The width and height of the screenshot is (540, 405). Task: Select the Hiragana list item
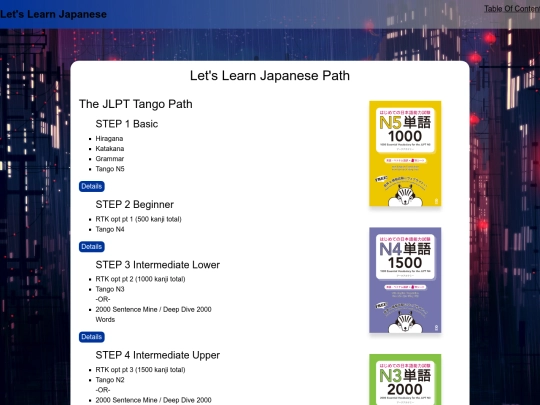click(109, 138)
